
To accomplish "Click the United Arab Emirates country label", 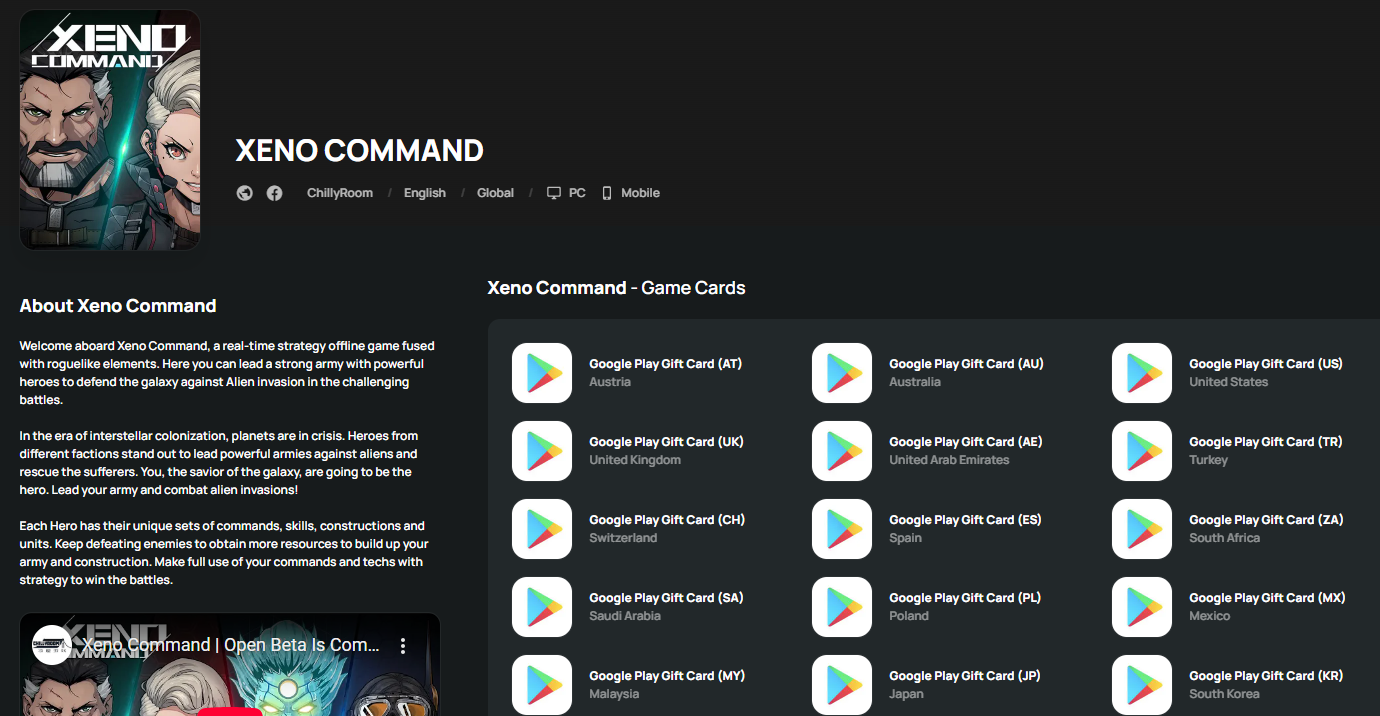I will point(949,460).
